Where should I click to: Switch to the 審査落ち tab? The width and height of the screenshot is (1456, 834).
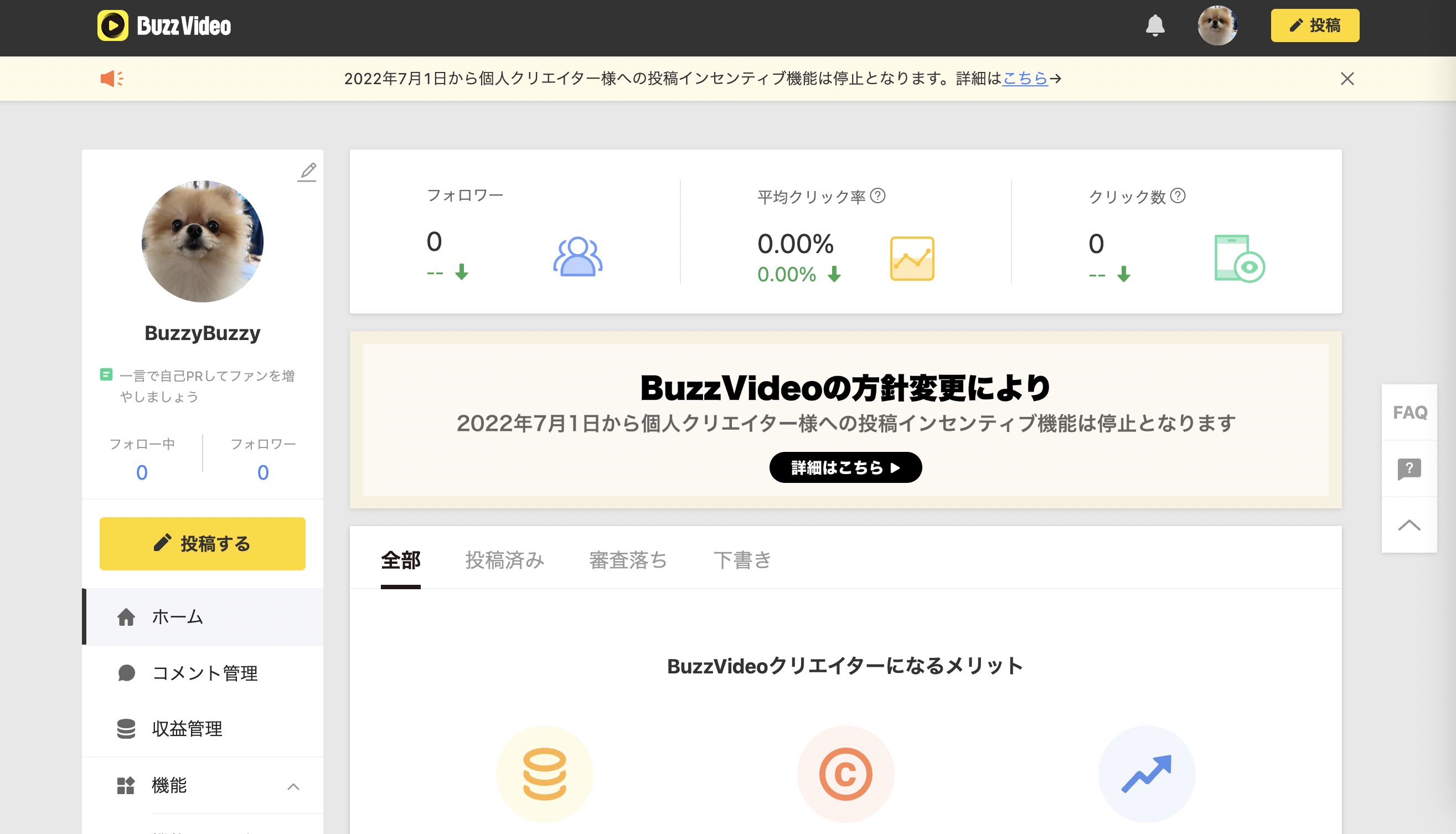coord(628,560)
